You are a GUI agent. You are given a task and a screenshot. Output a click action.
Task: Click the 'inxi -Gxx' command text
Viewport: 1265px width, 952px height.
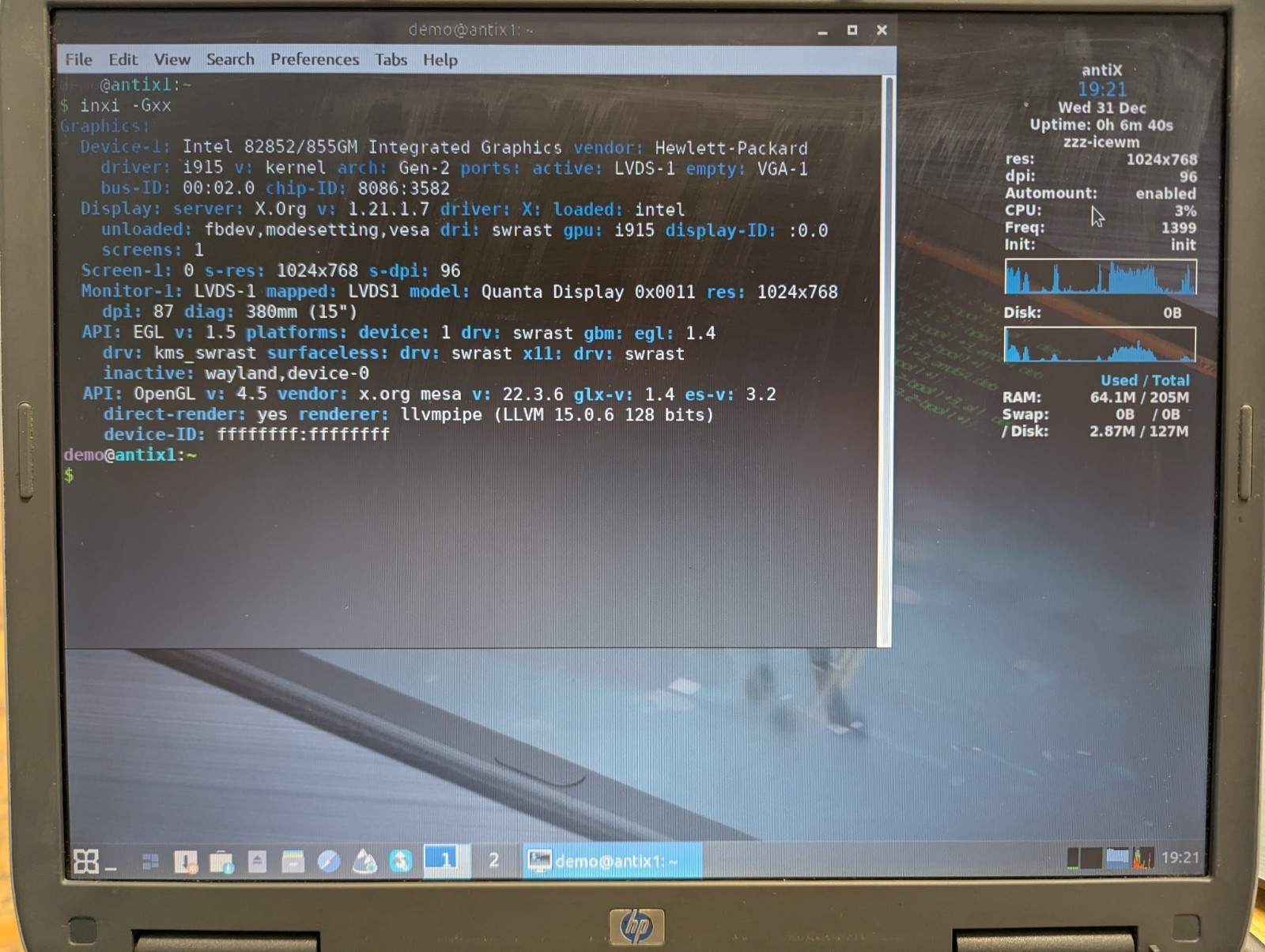pos(125,105)
